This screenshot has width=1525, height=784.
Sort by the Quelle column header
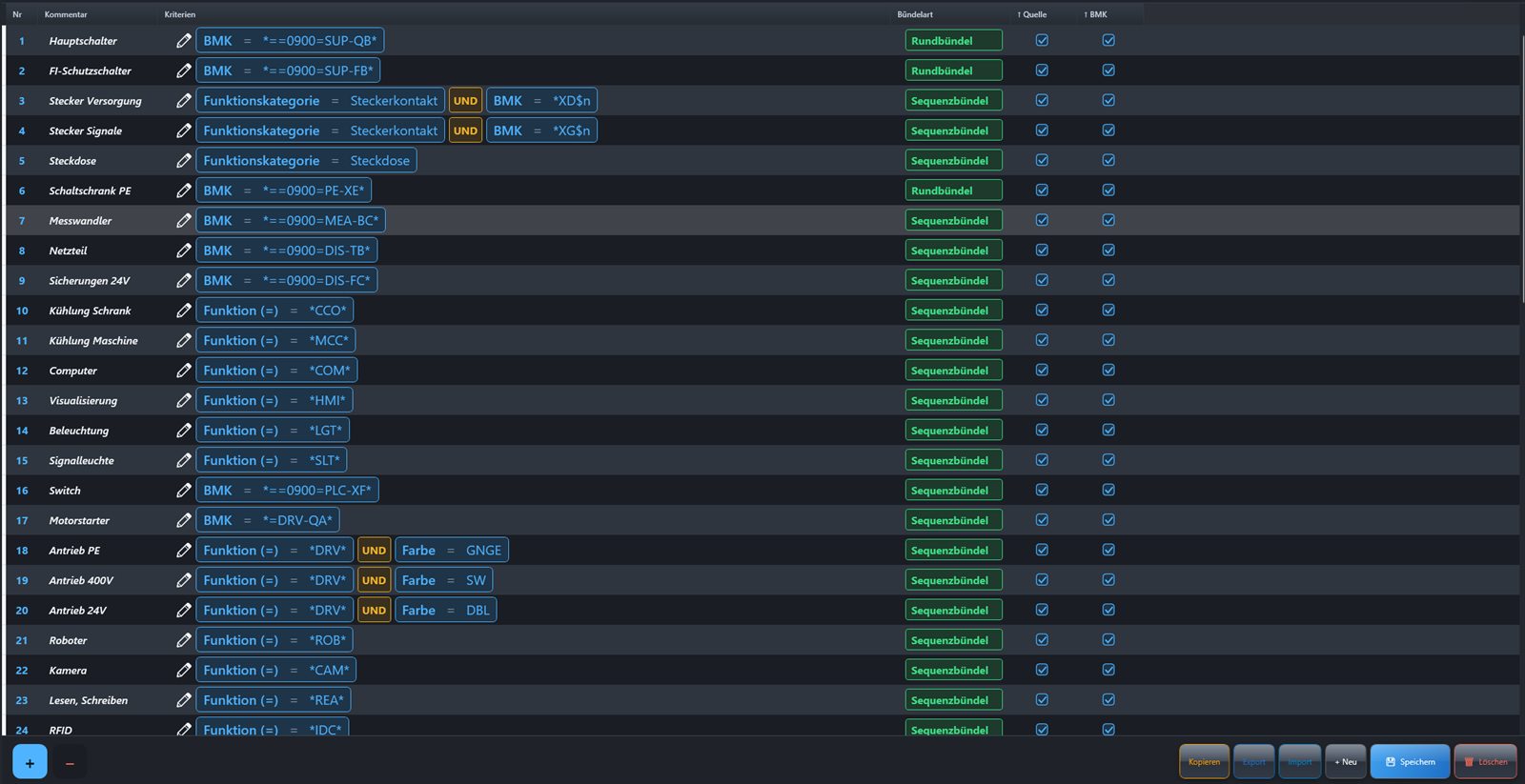coord(1031,14)
